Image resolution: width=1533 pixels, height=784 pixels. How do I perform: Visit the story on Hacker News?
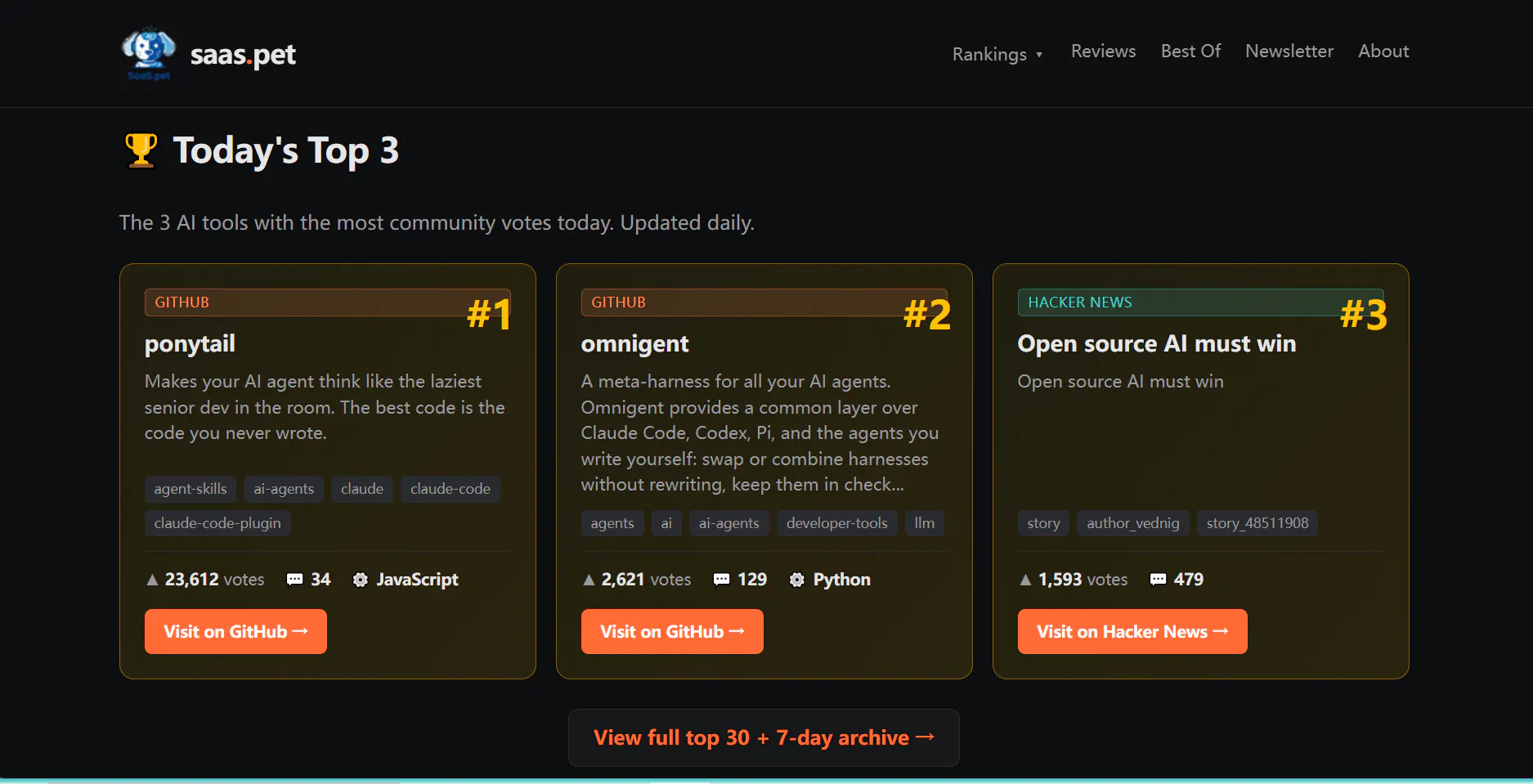pos(1132,631)
